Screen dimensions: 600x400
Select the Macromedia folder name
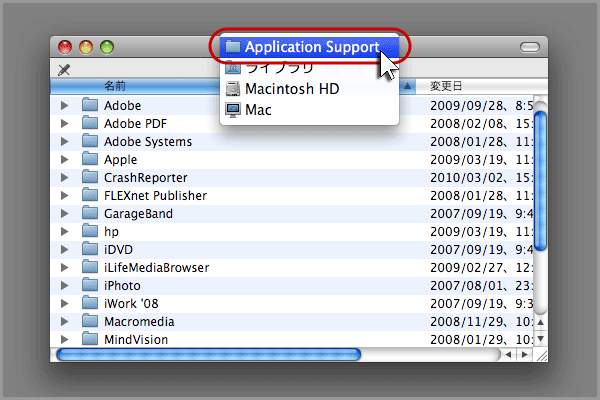tap(139, 322)
